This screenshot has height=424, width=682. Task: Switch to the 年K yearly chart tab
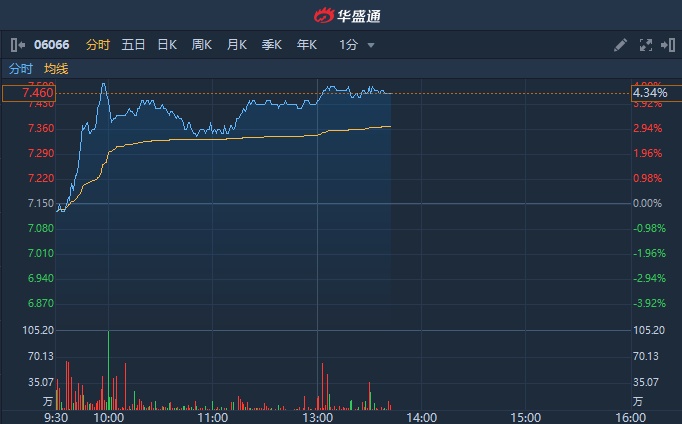pyautogui.click(x=306, y=45)
